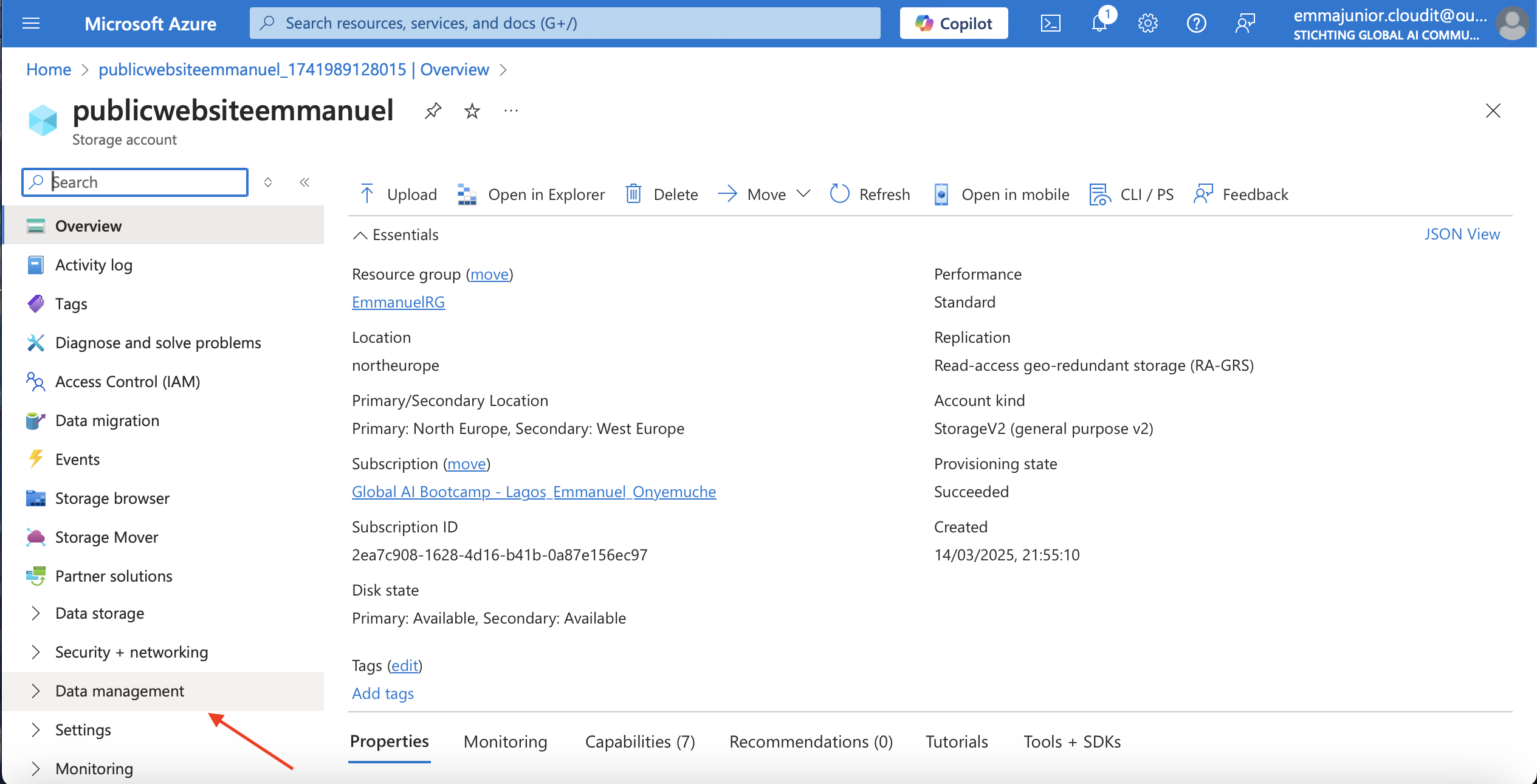This screenshot has height=784, width=1537.
Task: Click the Microsoft Azure logo text
Action: (150, 24)
